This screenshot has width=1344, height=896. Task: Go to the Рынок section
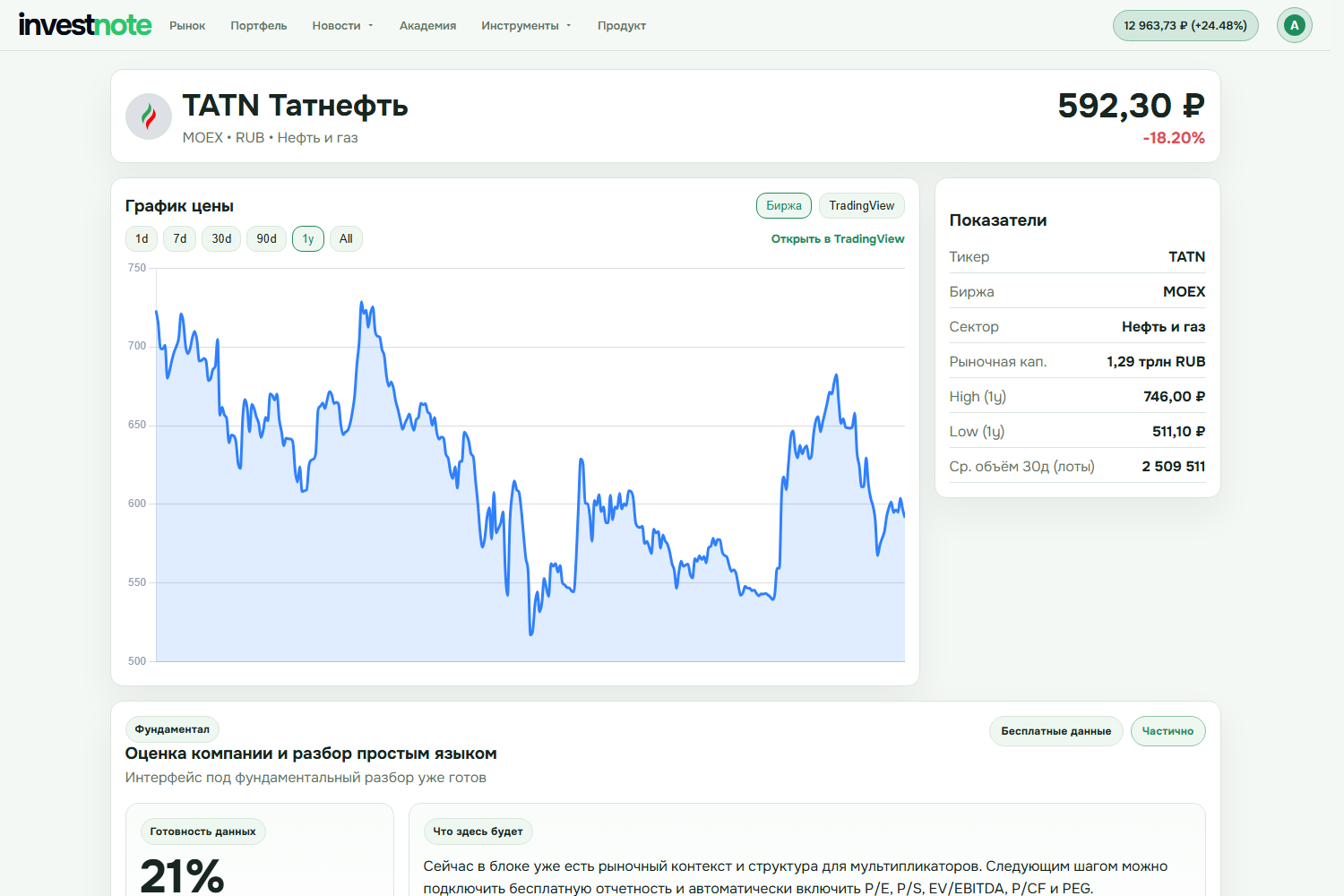187,26
